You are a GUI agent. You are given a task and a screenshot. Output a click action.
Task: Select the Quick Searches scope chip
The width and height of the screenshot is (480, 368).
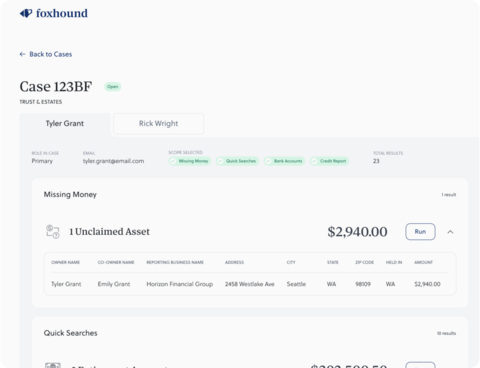(237, 161)
